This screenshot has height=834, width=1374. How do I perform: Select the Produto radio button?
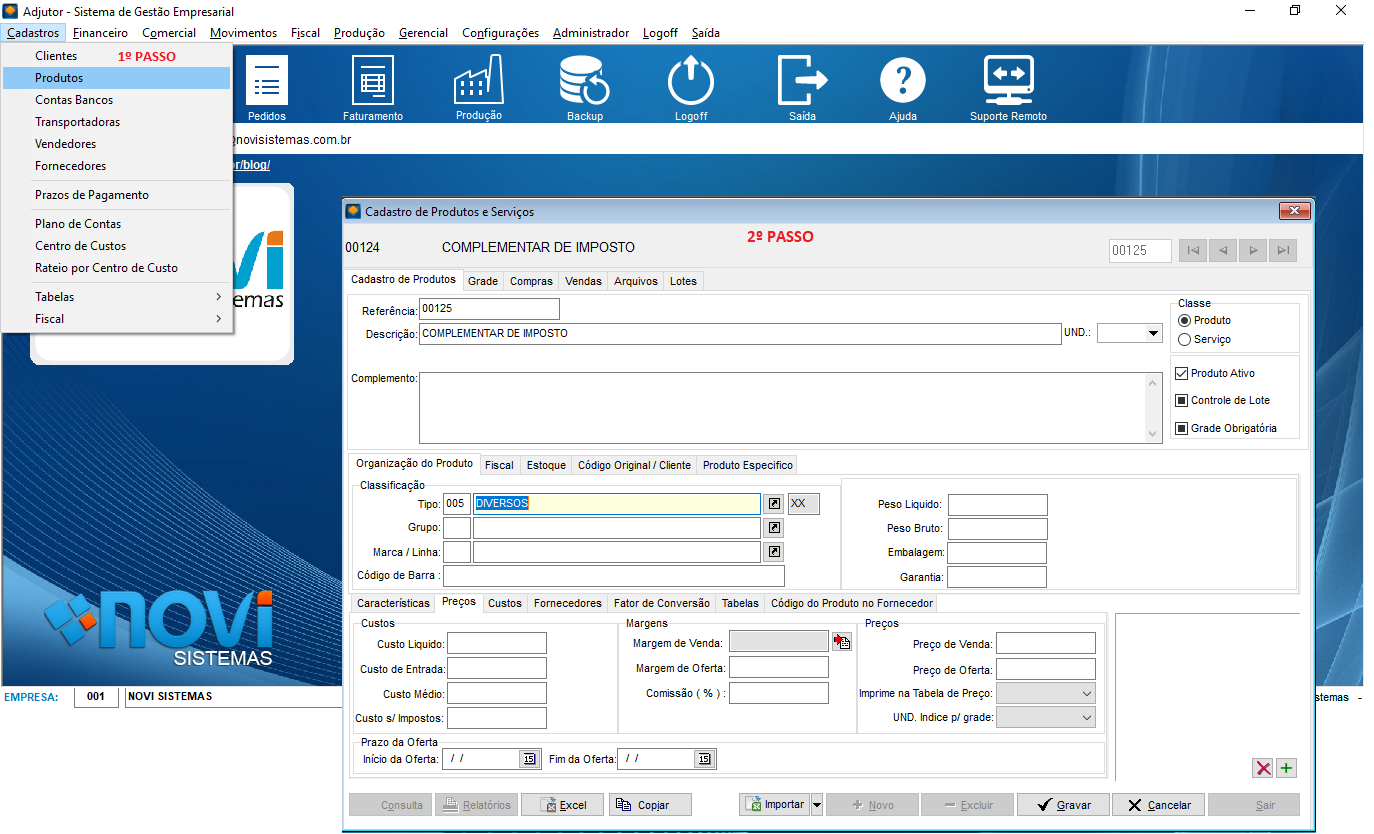pos(1185,320)
